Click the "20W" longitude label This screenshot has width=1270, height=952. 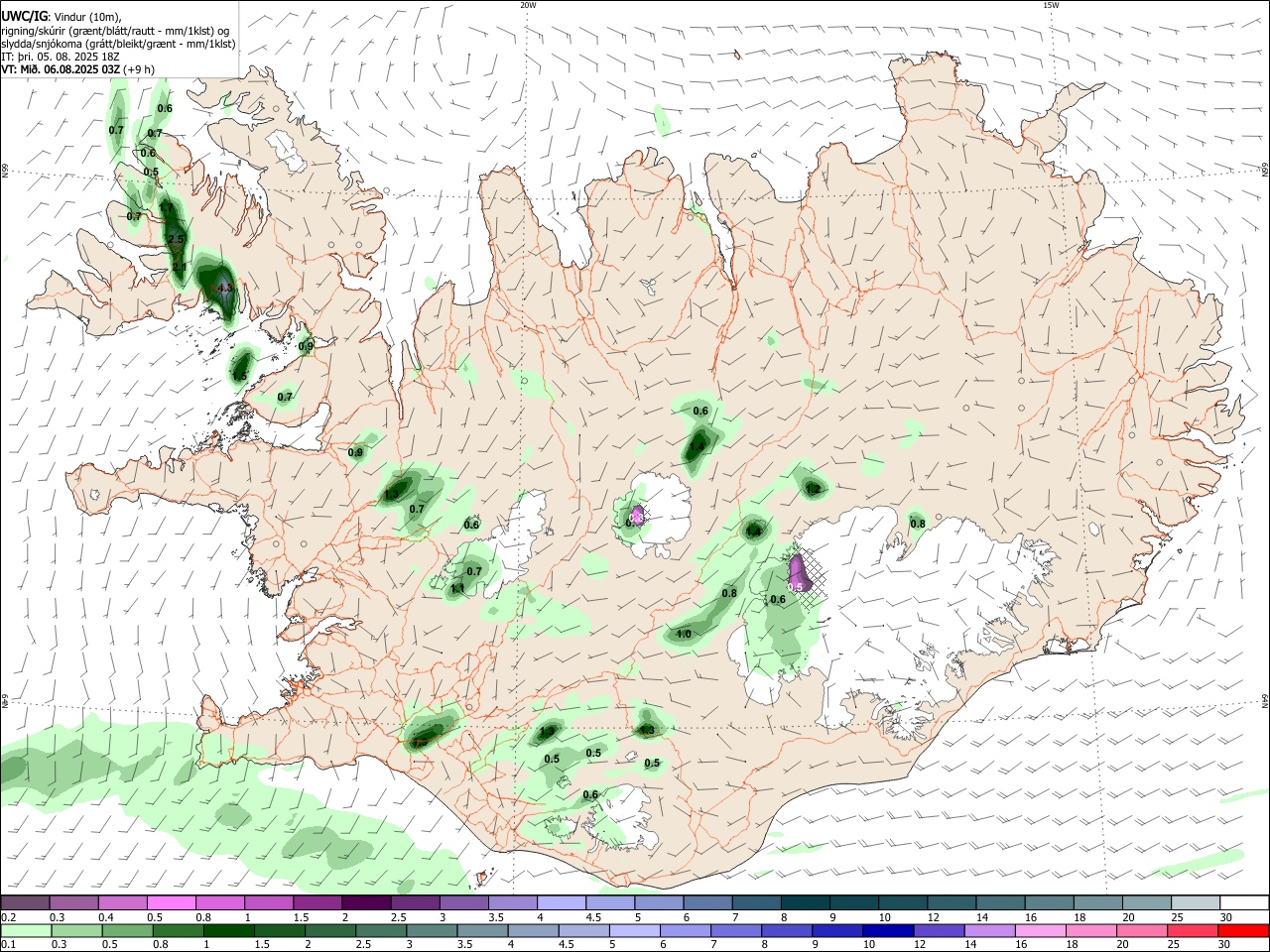click(528, 4)
